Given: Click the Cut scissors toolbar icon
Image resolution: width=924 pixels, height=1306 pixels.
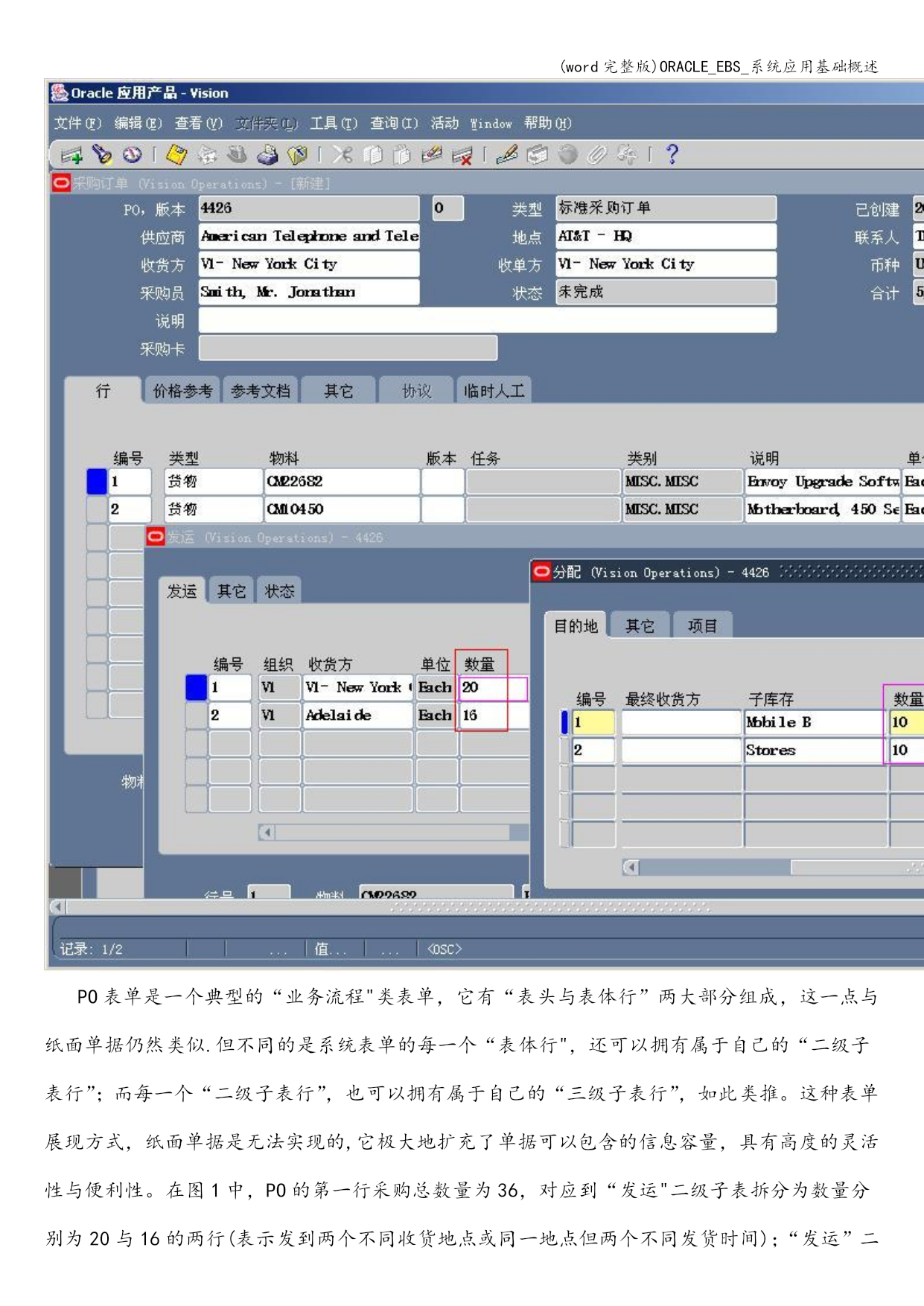Looking at the screenshot, I should [x=342, y=155].
